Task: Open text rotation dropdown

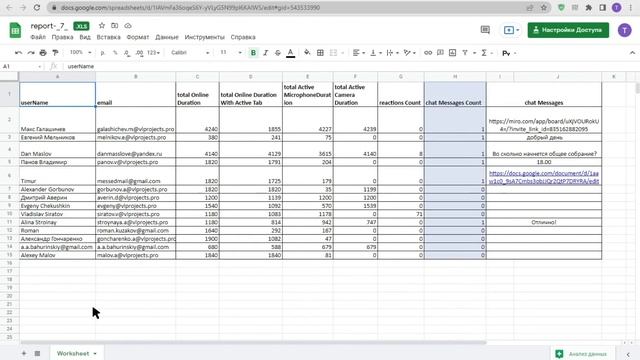Action: pos(409,53)
